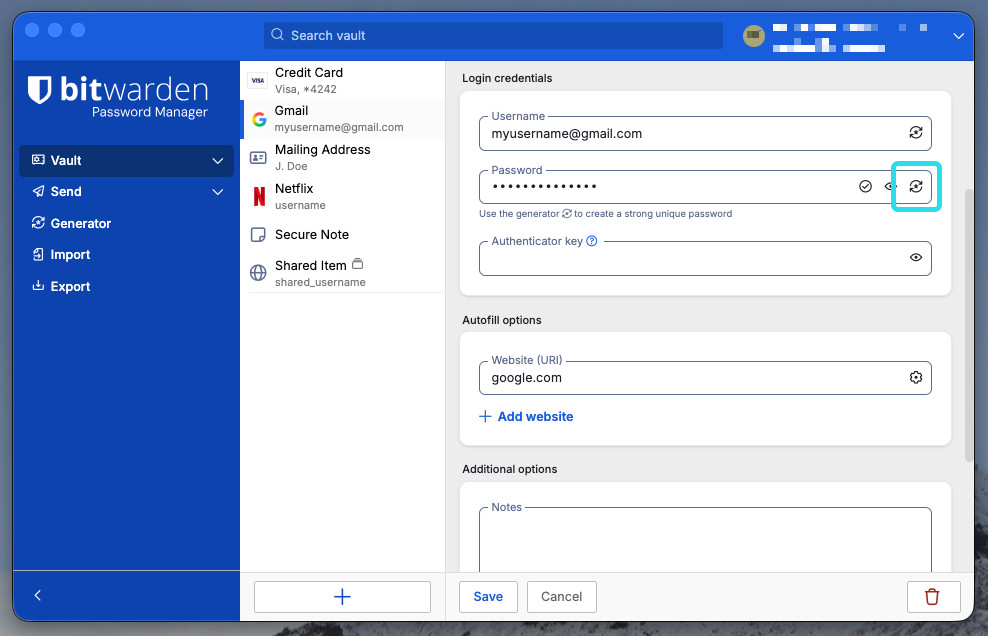This screenshot has height=636, width=988.
Task: Generate a username with the username refresh icon
Action: point(915,132)
